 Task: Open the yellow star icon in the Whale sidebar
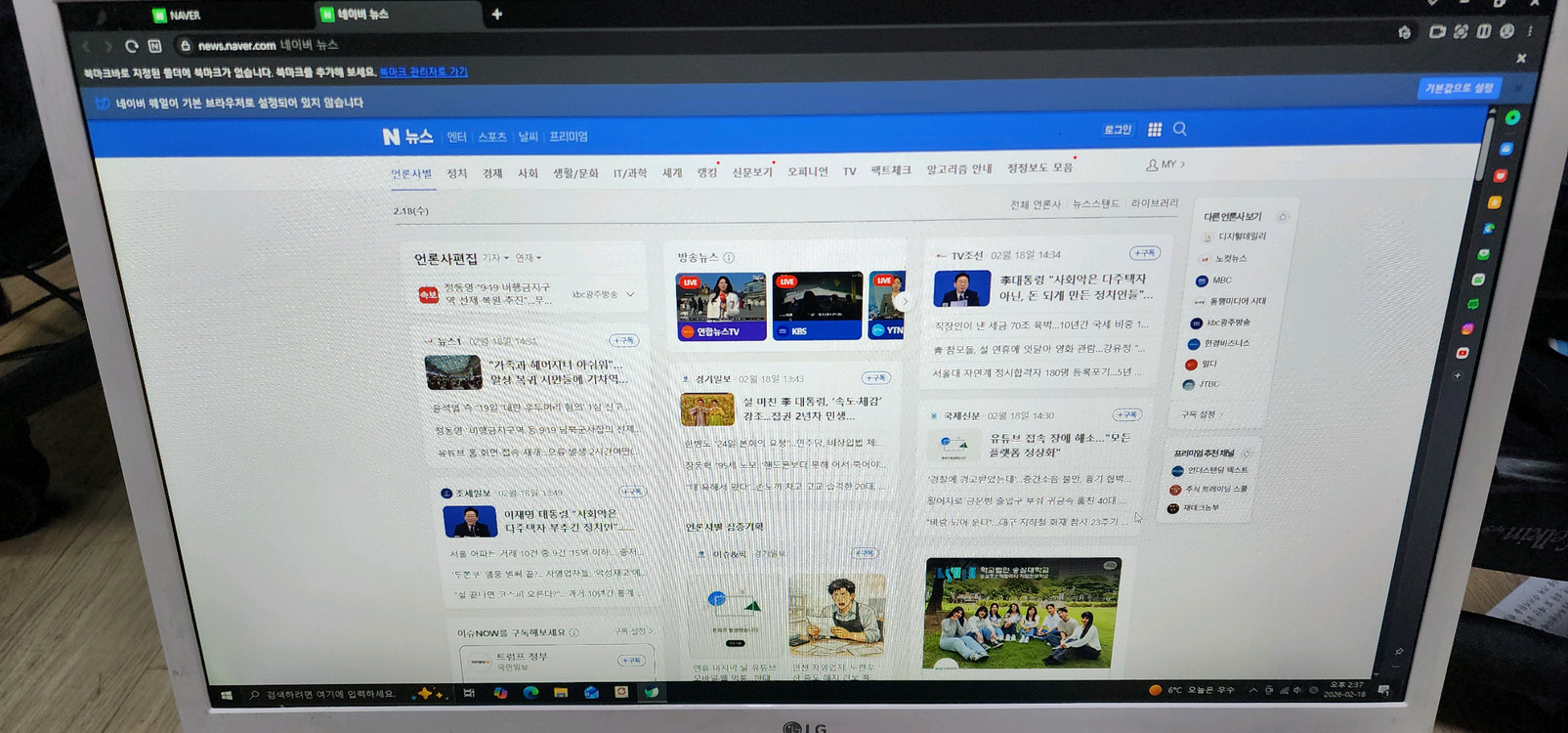1494,202
